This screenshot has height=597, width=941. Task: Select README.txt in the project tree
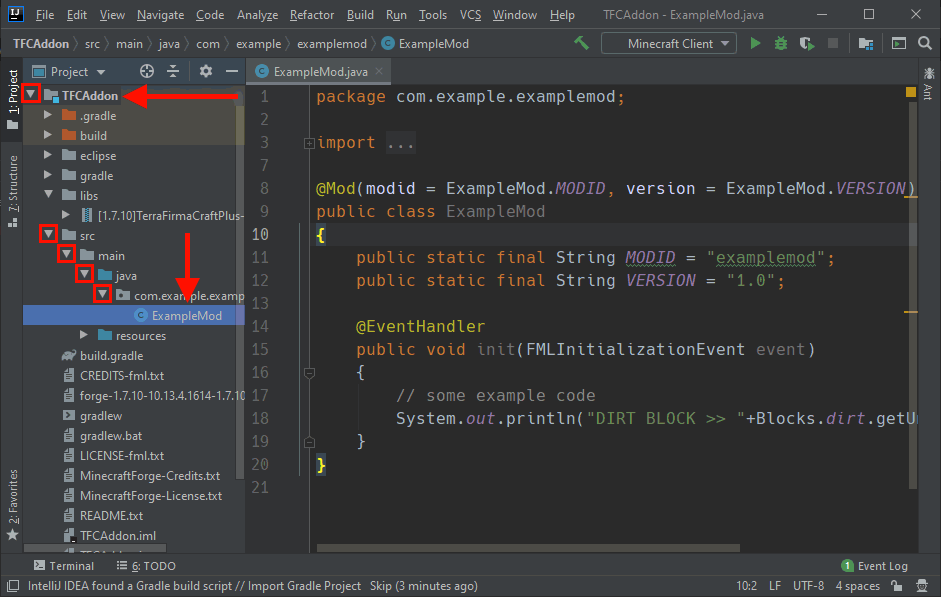tap(112, 515)
